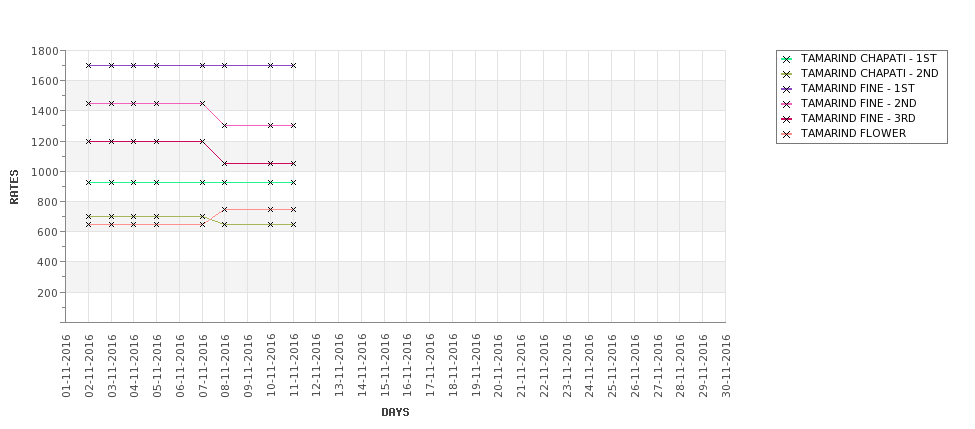
Task: Click olive legend marker for Chapati 2nd
Action: coord(787,74)
